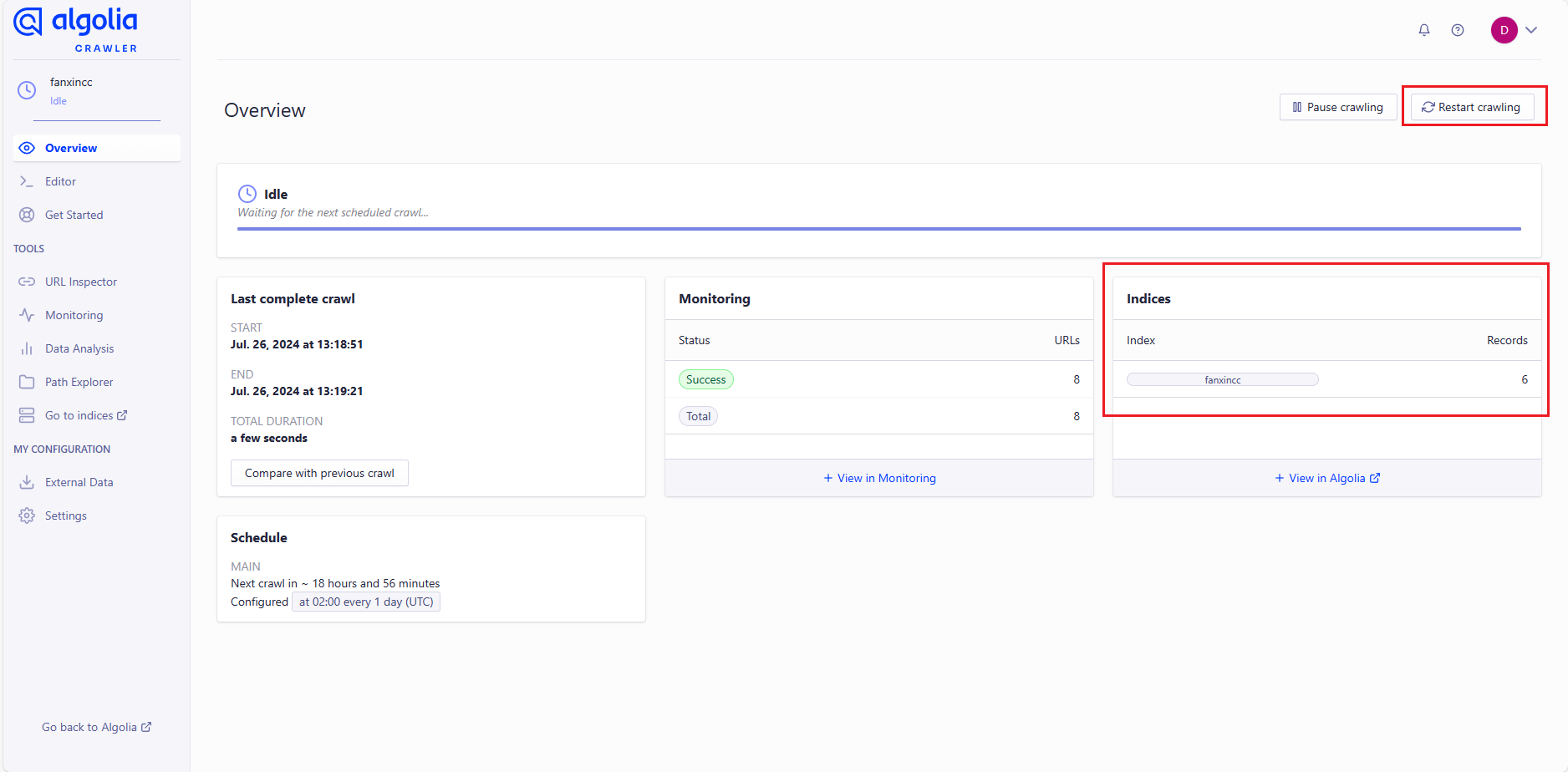Expand the account dropdown chevron
Viewport: 1568px width, 772px height.
point(1531,30)
